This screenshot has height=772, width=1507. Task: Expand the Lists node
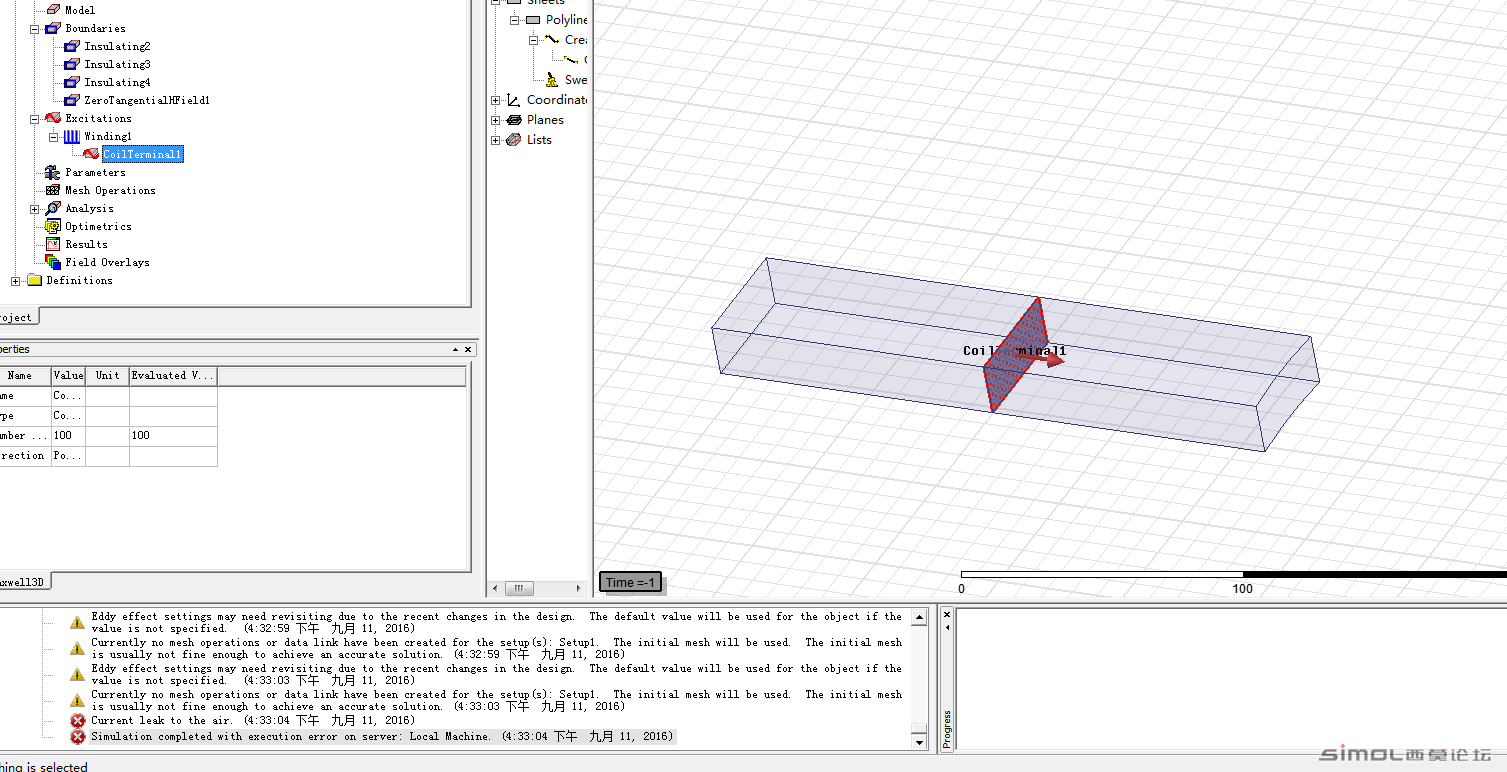495,140
